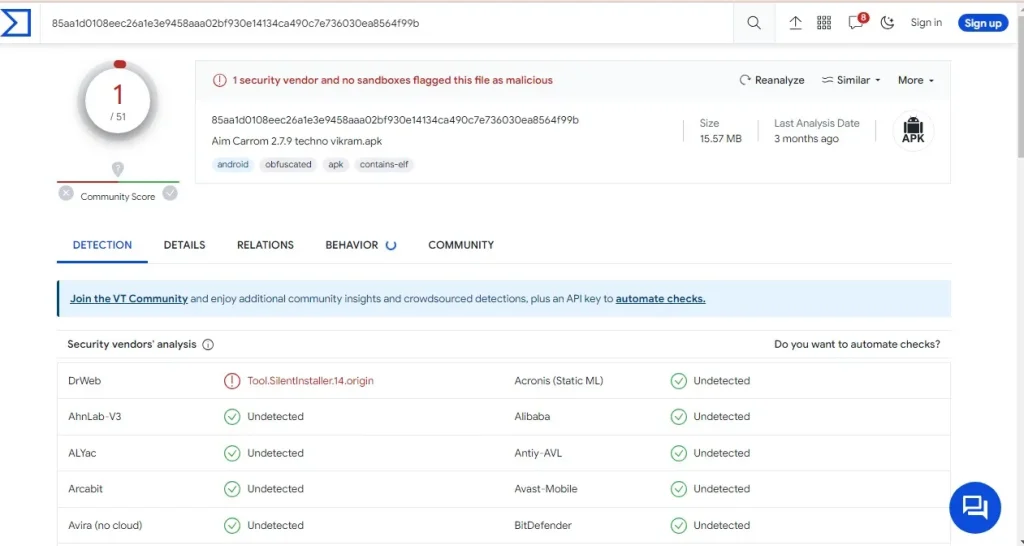This screenshot has height=546, width=1024.
Task: Switch to the RELATIONS tab
Action: point(265,245)
